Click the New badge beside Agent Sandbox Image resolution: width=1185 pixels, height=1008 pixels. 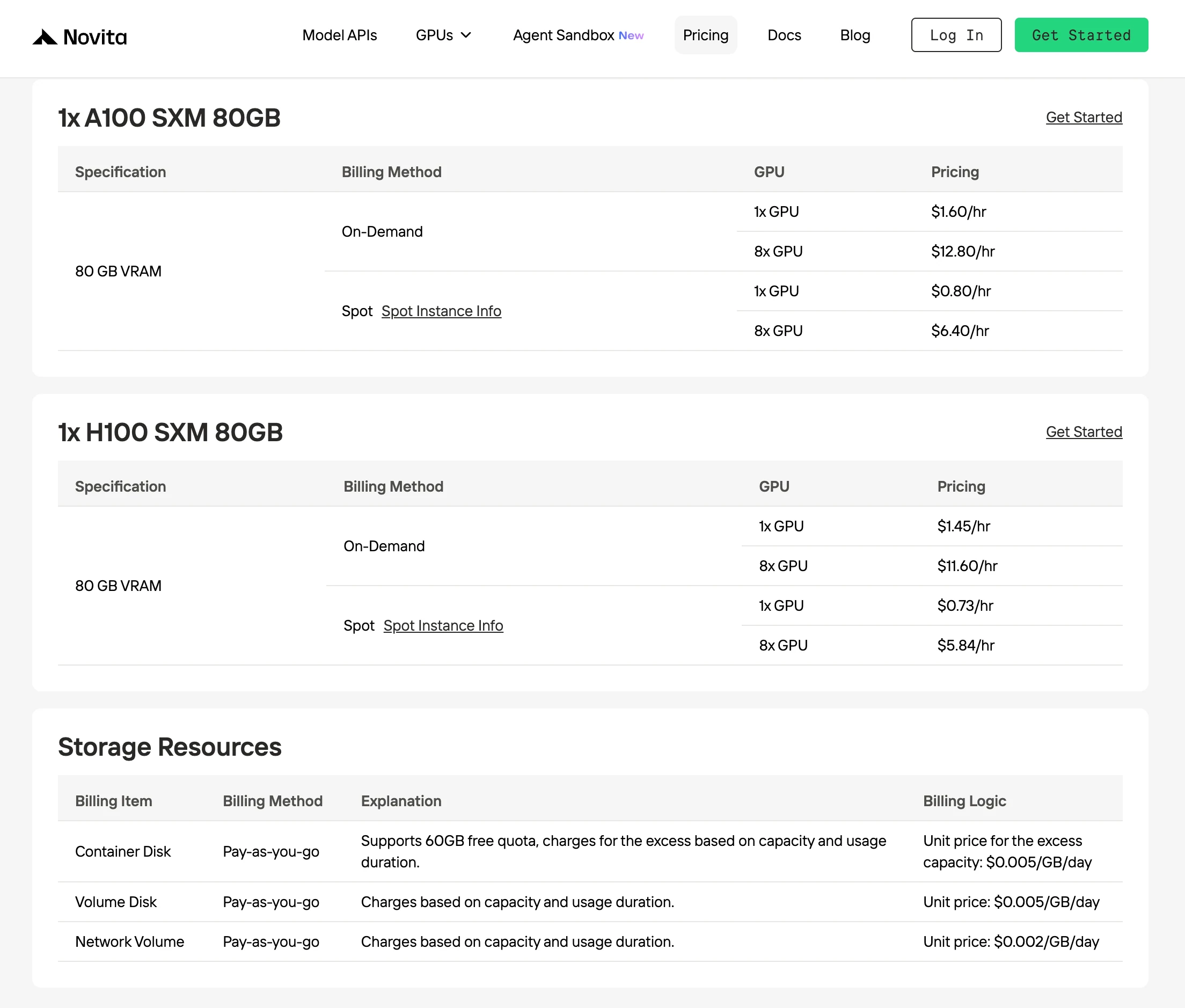[x=631, y=35]
